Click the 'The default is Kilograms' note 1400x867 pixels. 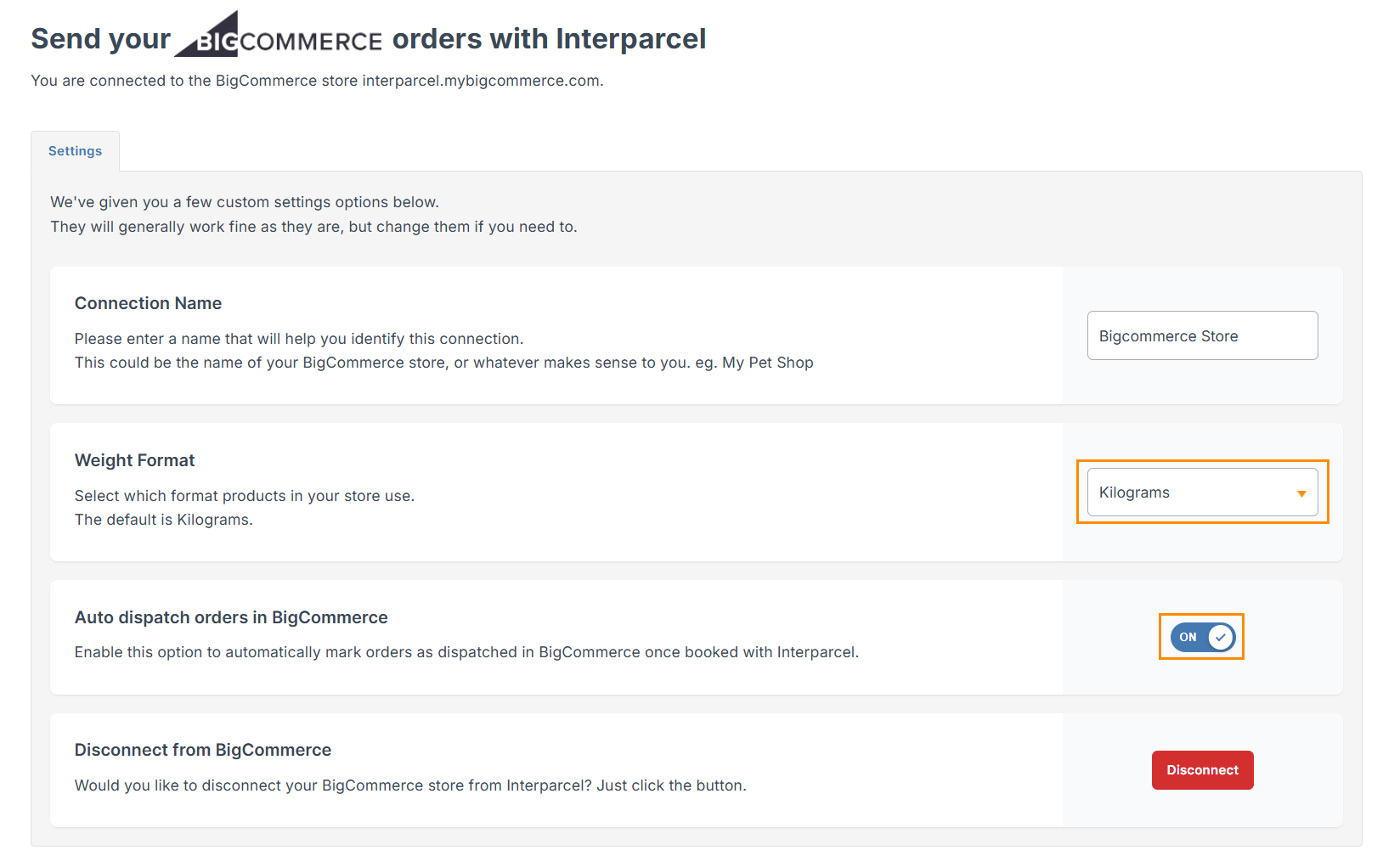[163, 520]
